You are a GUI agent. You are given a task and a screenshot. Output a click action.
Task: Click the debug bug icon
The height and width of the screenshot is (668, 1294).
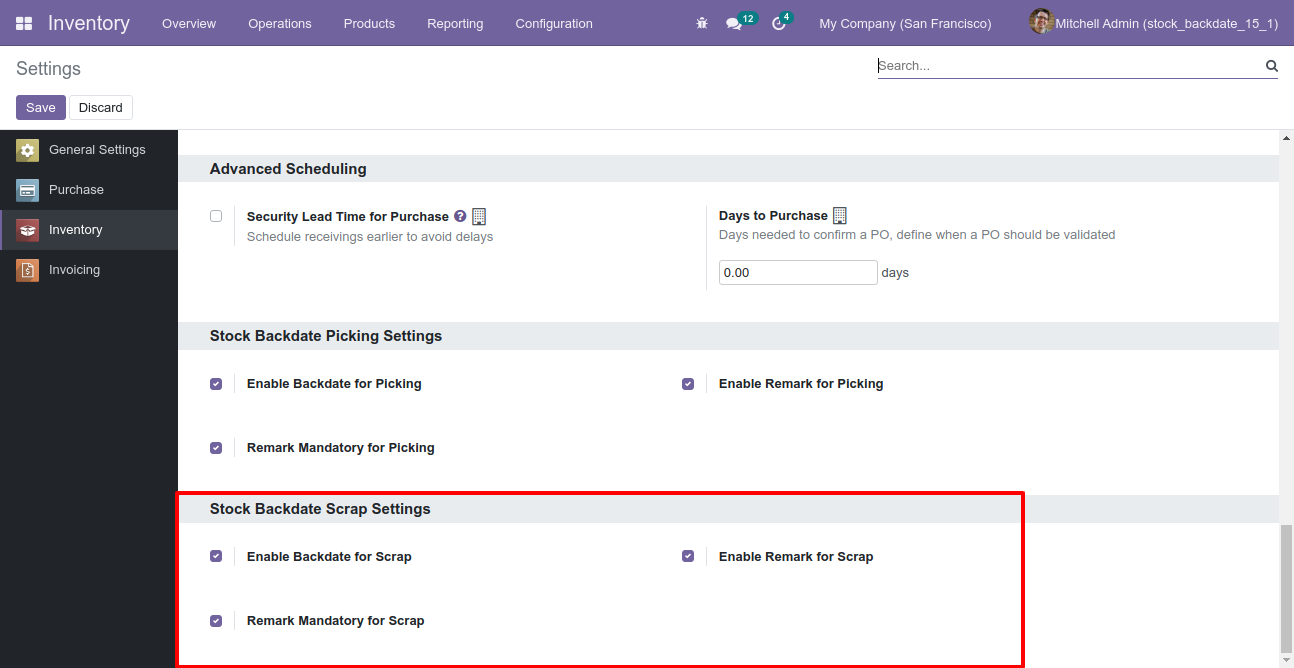point(702,23)
